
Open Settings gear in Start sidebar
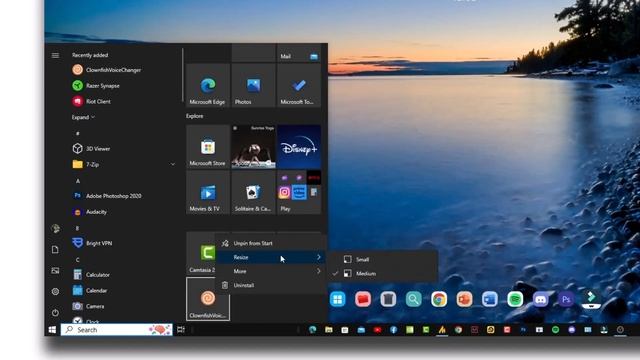click(55, 291)
